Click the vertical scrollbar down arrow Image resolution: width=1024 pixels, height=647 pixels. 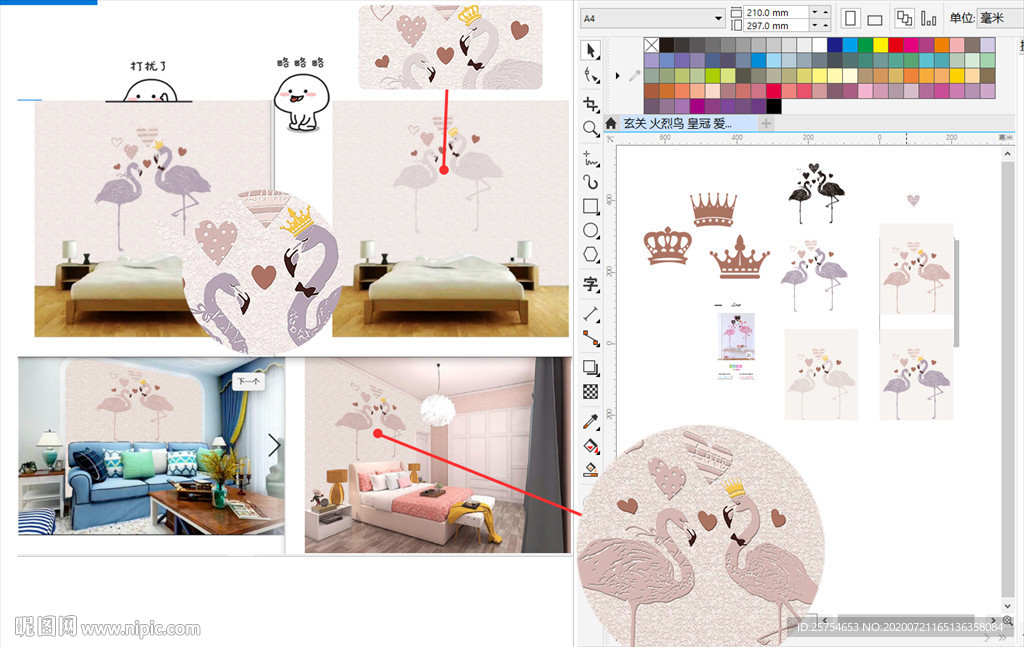[x=1008, y=606]
